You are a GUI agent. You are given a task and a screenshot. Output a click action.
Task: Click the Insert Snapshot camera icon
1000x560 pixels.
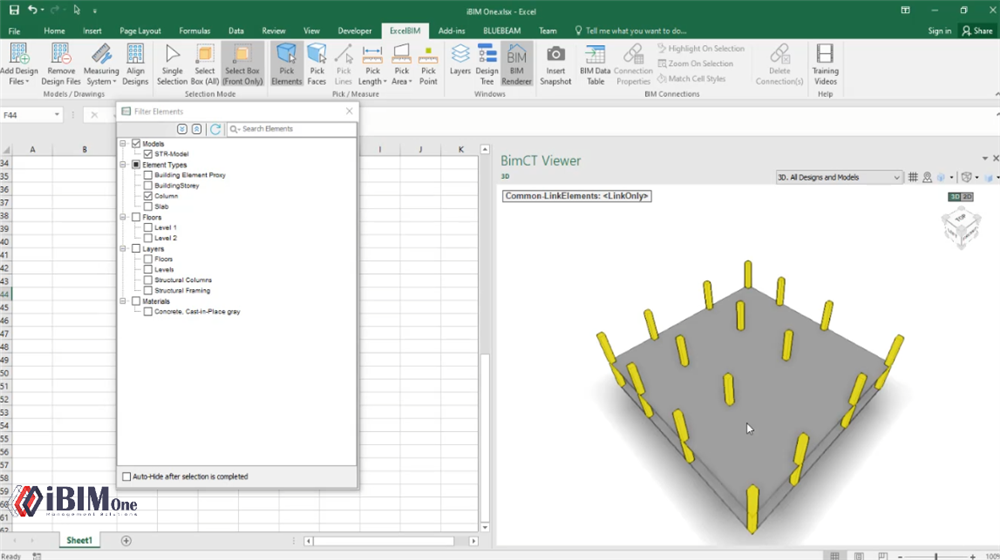pos(555,54)
